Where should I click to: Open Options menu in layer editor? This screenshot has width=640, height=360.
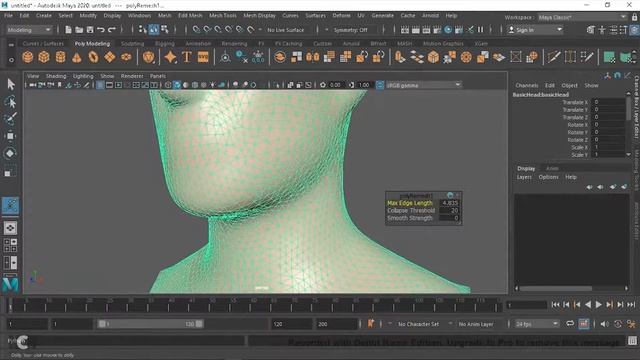(548, 177)
